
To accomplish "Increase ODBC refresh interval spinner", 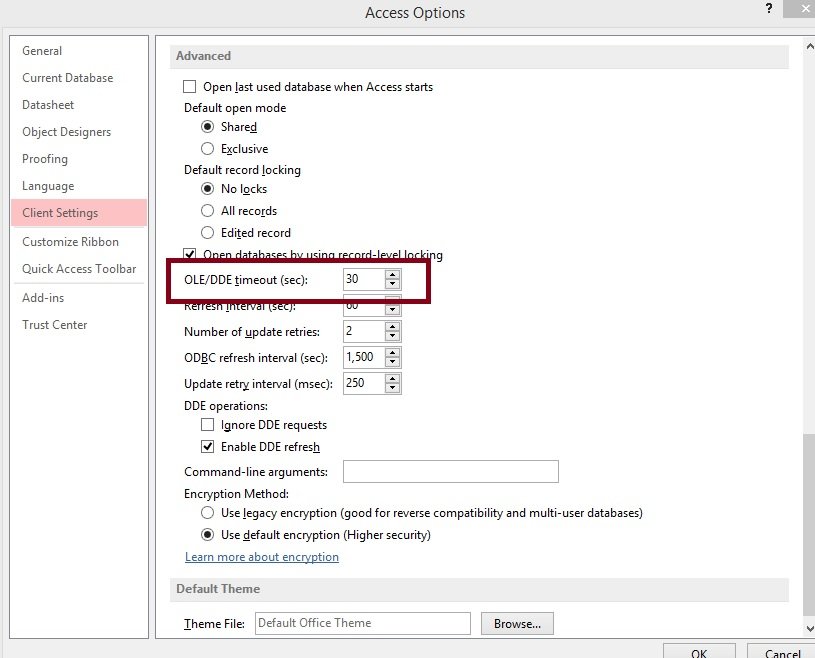I will pos(393,352).
